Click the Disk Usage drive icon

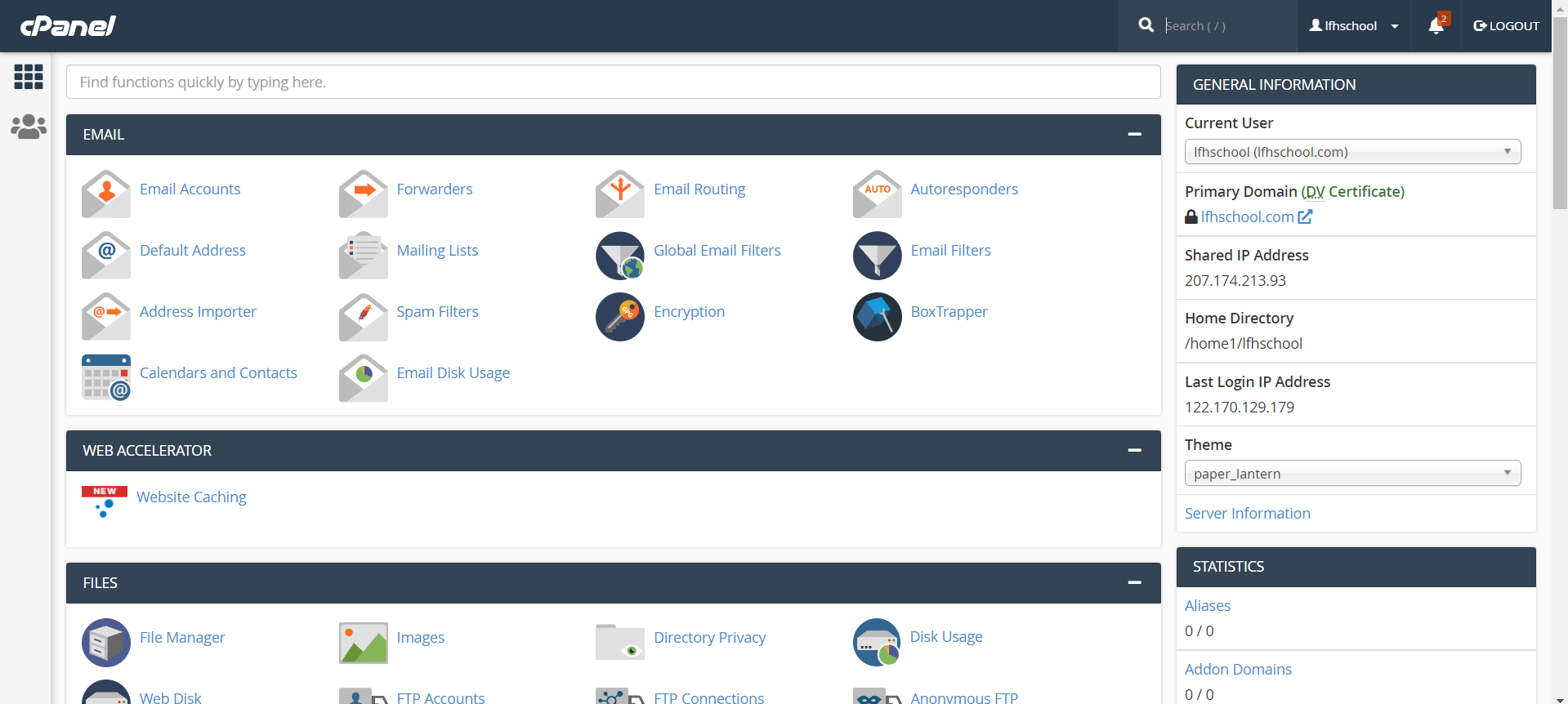(878, 642)
